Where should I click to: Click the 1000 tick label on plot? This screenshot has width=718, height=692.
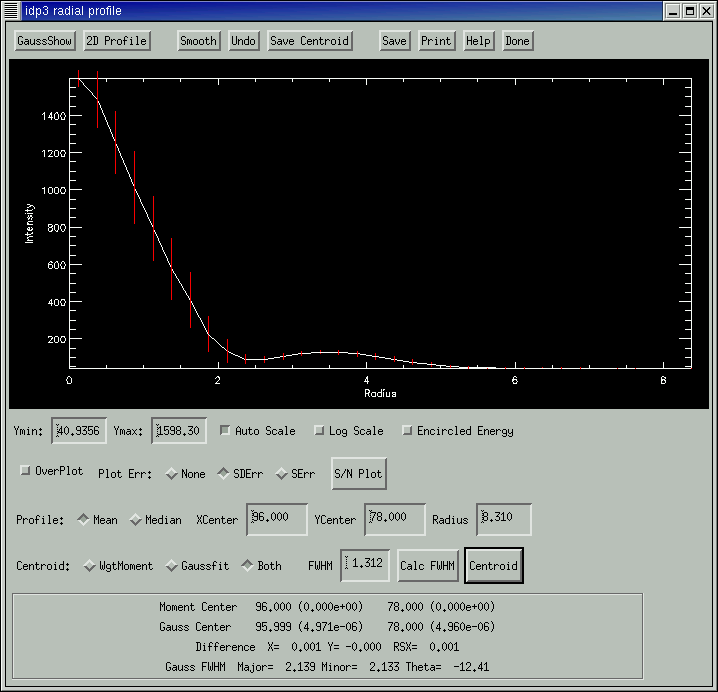[54, 190]
